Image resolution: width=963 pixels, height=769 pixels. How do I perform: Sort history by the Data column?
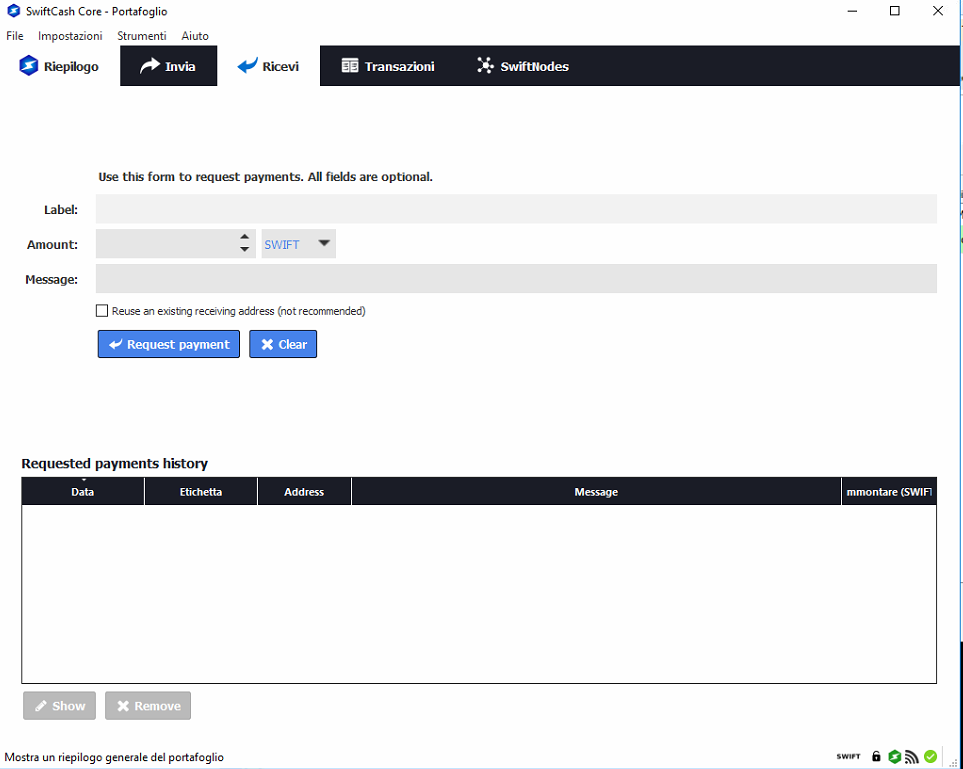(x=83, y=491)
